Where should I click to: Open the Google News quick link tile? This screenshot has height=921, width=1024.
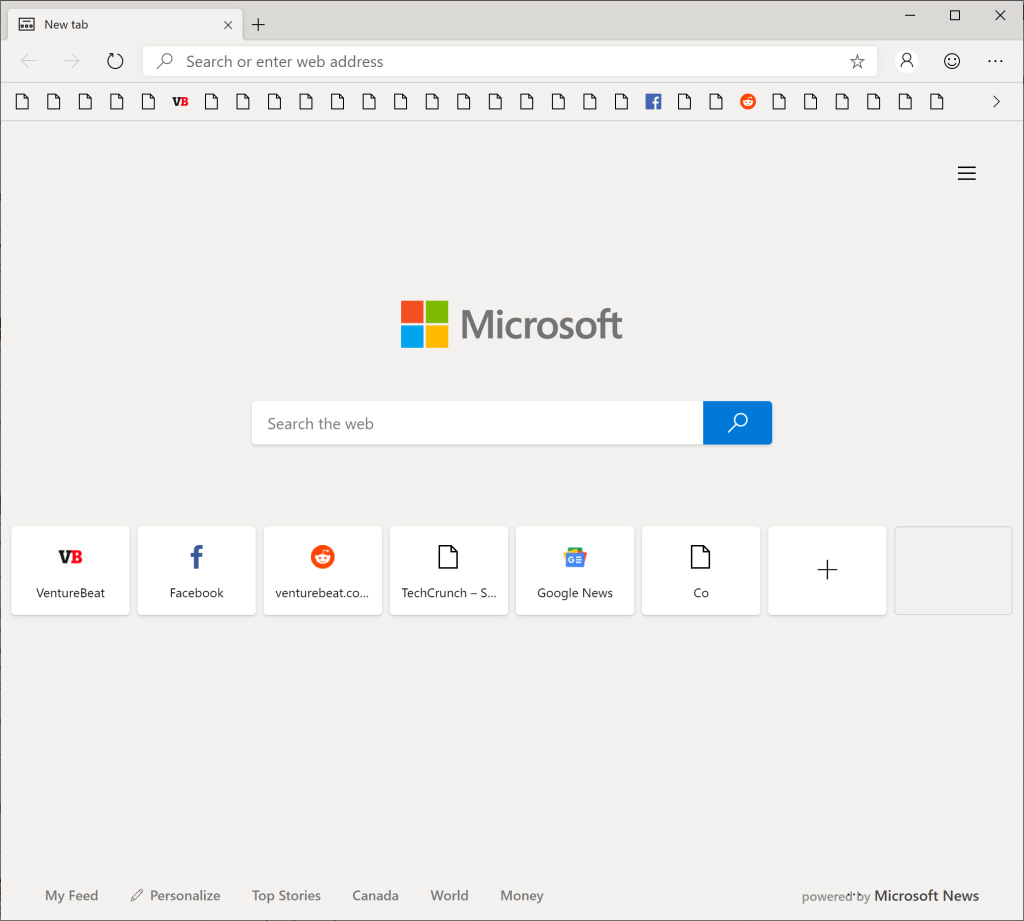click(x=575, y=570)
